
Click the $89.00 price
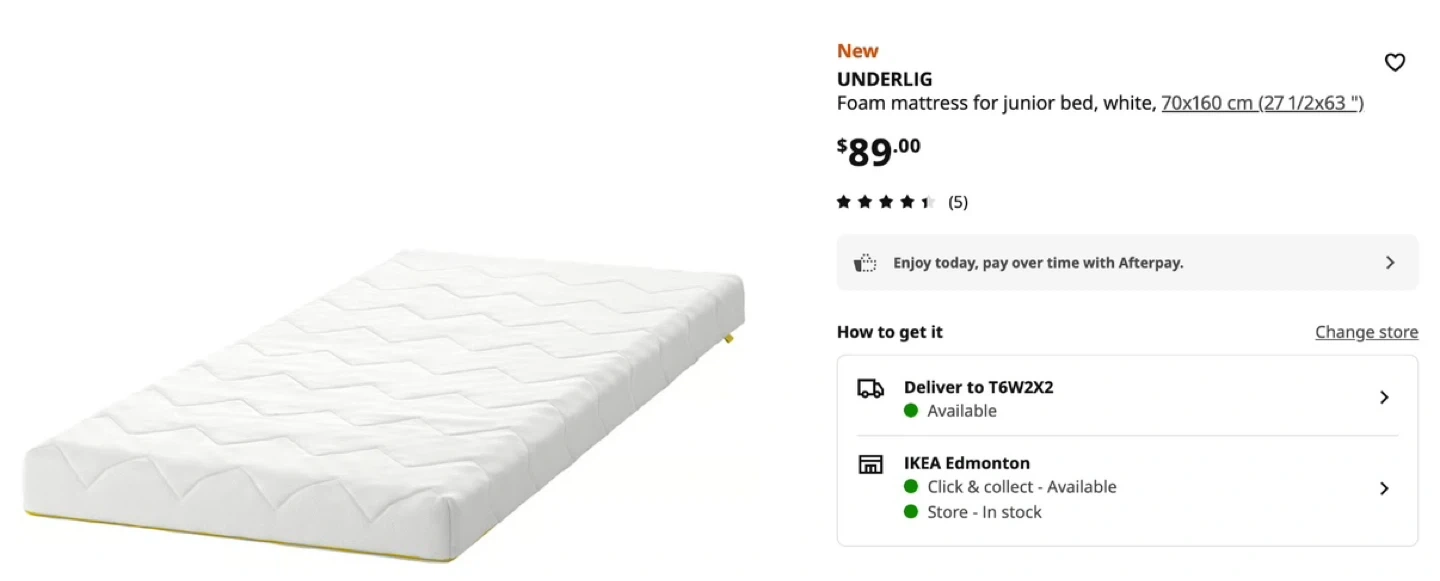(878, 151)
